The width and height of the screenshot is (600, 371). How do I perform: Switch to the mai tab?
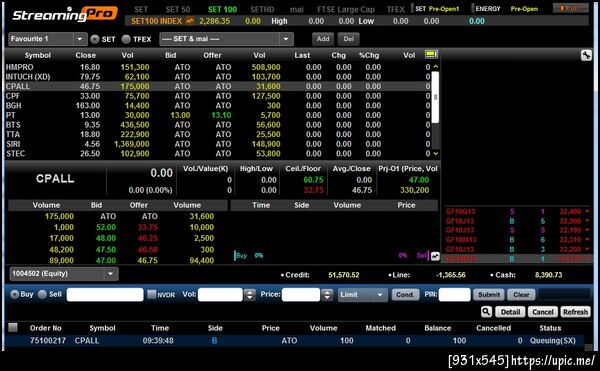click(297, 9)
